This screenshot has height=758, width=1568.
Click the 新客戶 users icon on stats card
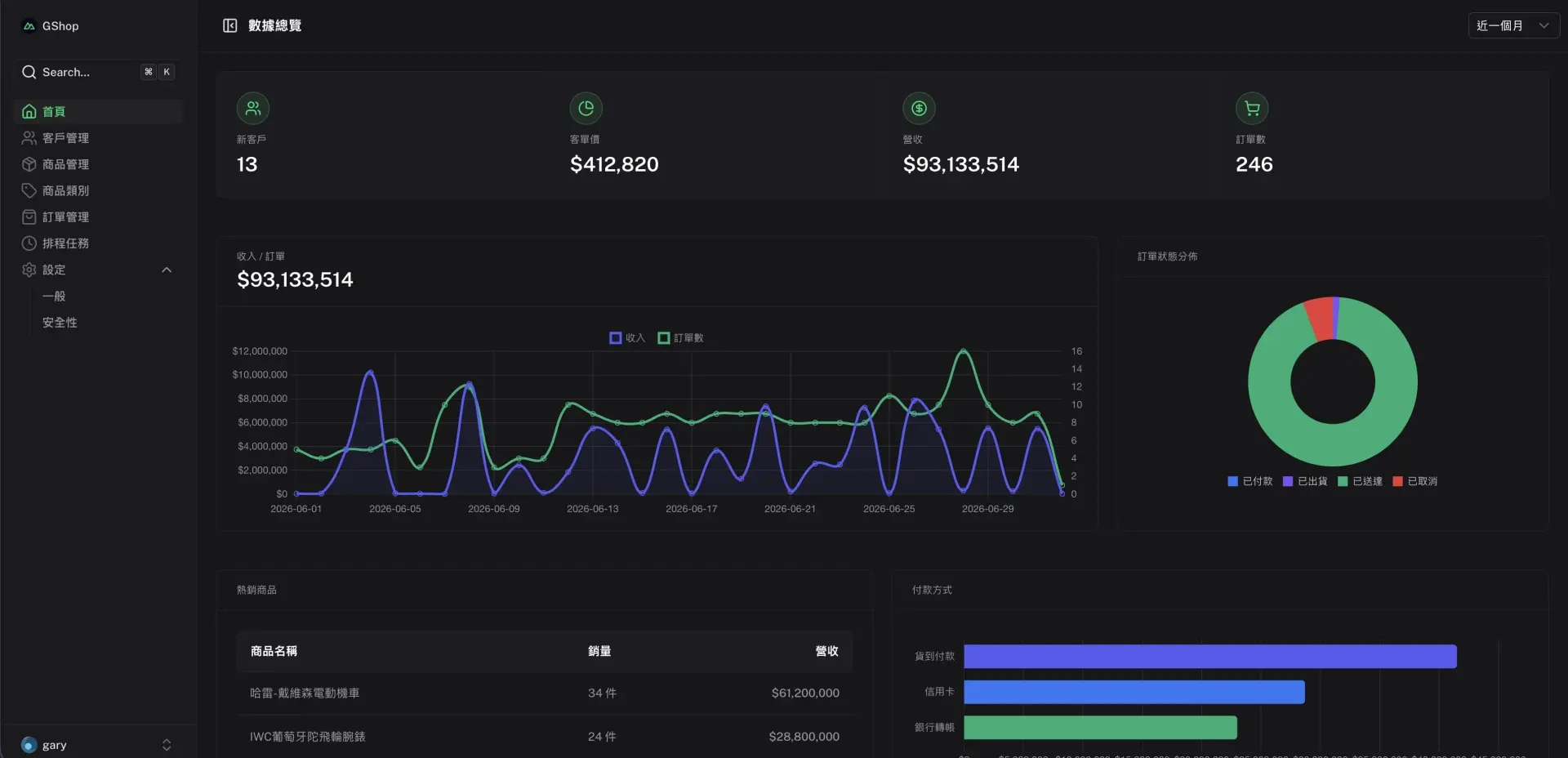253,108
